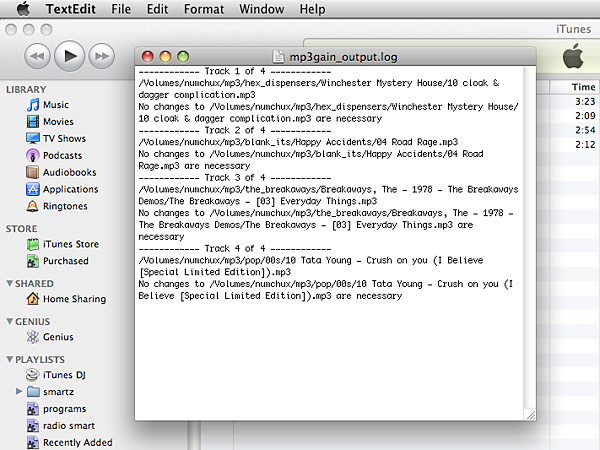
Task: Select Movies icon in iTunes library
Action: pyautogui.click(x=33, y=122)
